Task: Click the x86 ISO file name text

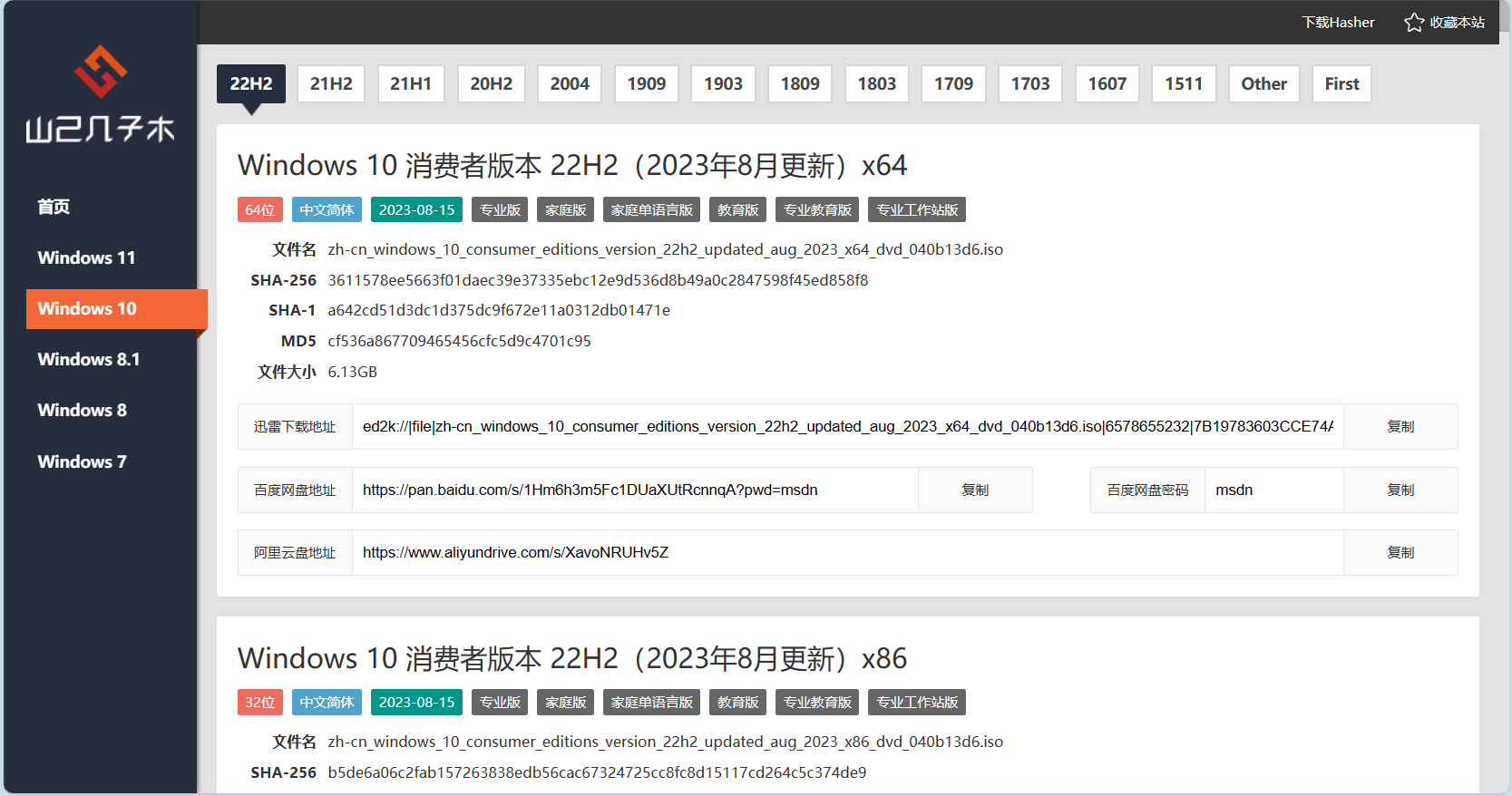Action: (665, 742)
